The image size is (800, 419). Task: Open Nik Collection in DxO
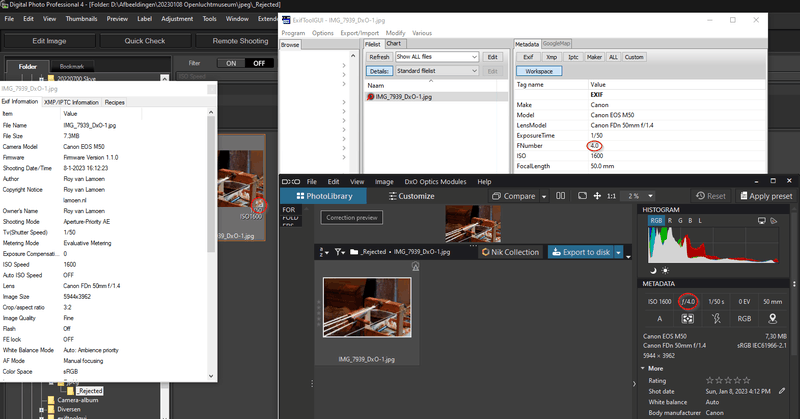coord(510,252)
